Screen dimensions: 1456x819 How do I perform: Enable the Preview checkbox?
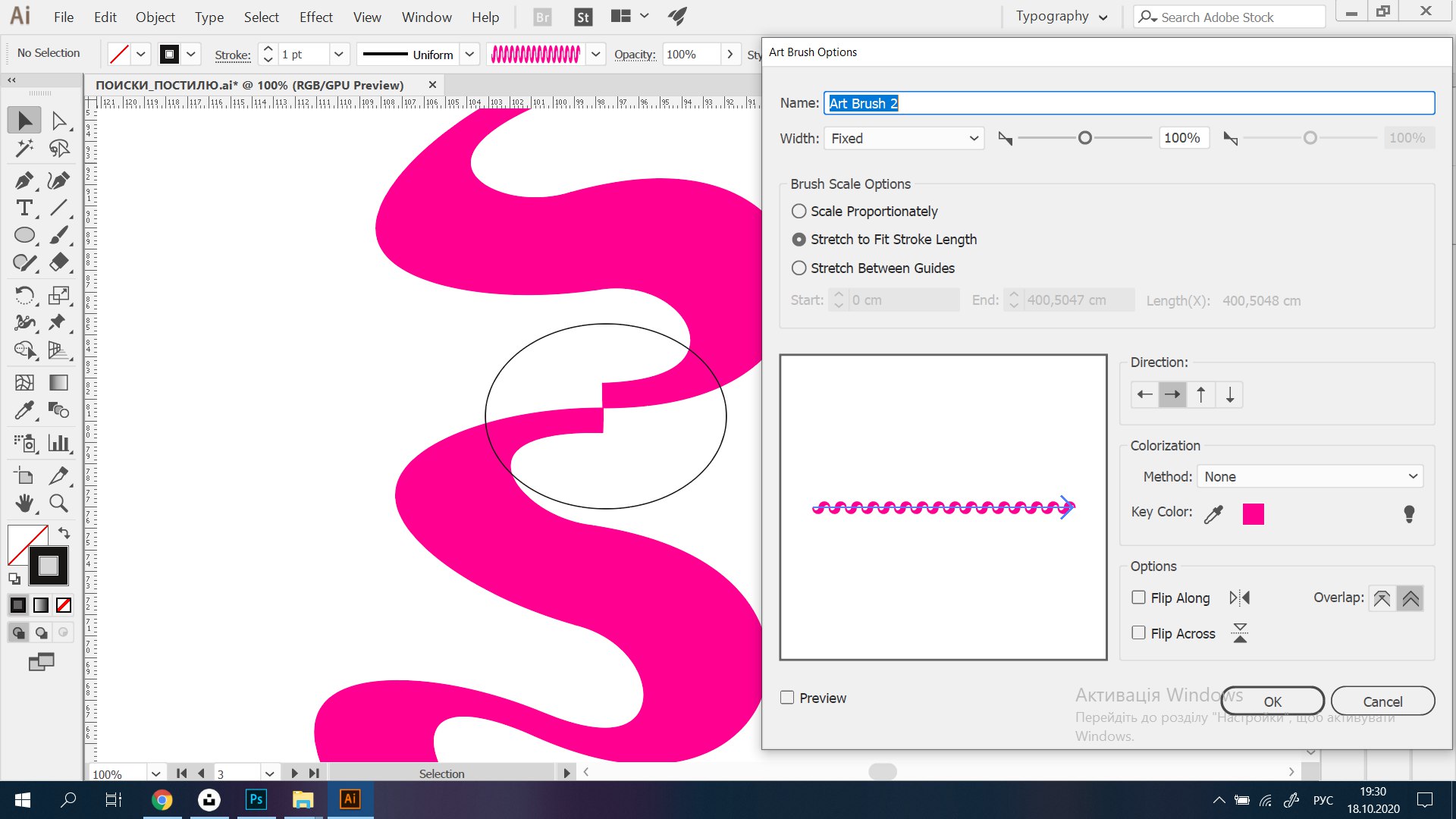click(787, 698)
